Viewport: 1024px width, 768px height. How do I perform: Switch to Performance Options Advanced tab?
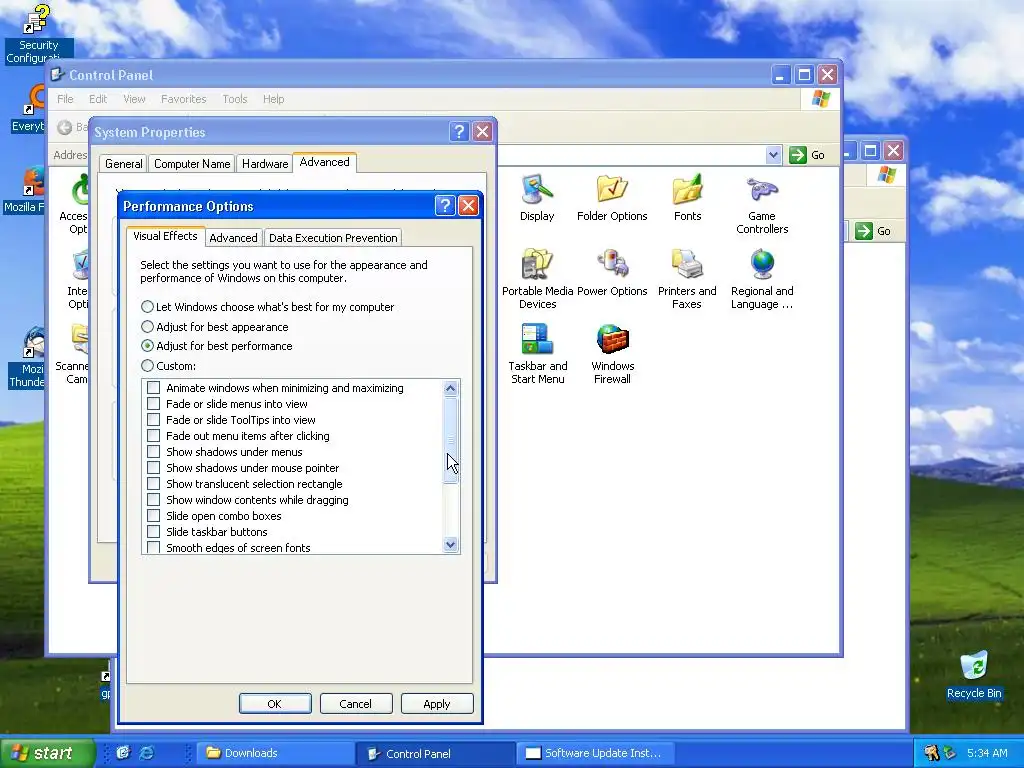[233, 238]
